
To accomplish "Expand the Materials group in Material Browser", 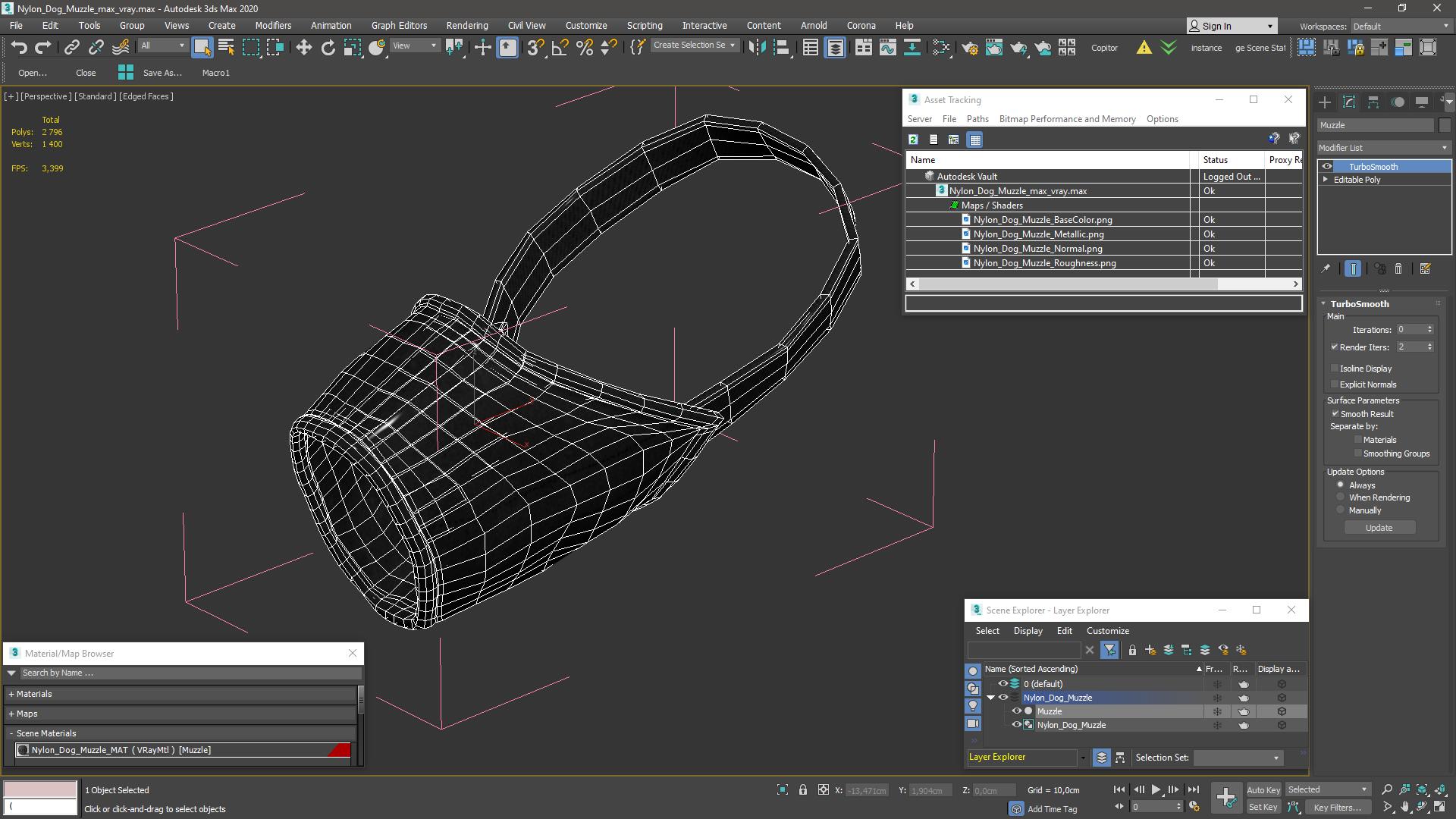I will [11, 694].
